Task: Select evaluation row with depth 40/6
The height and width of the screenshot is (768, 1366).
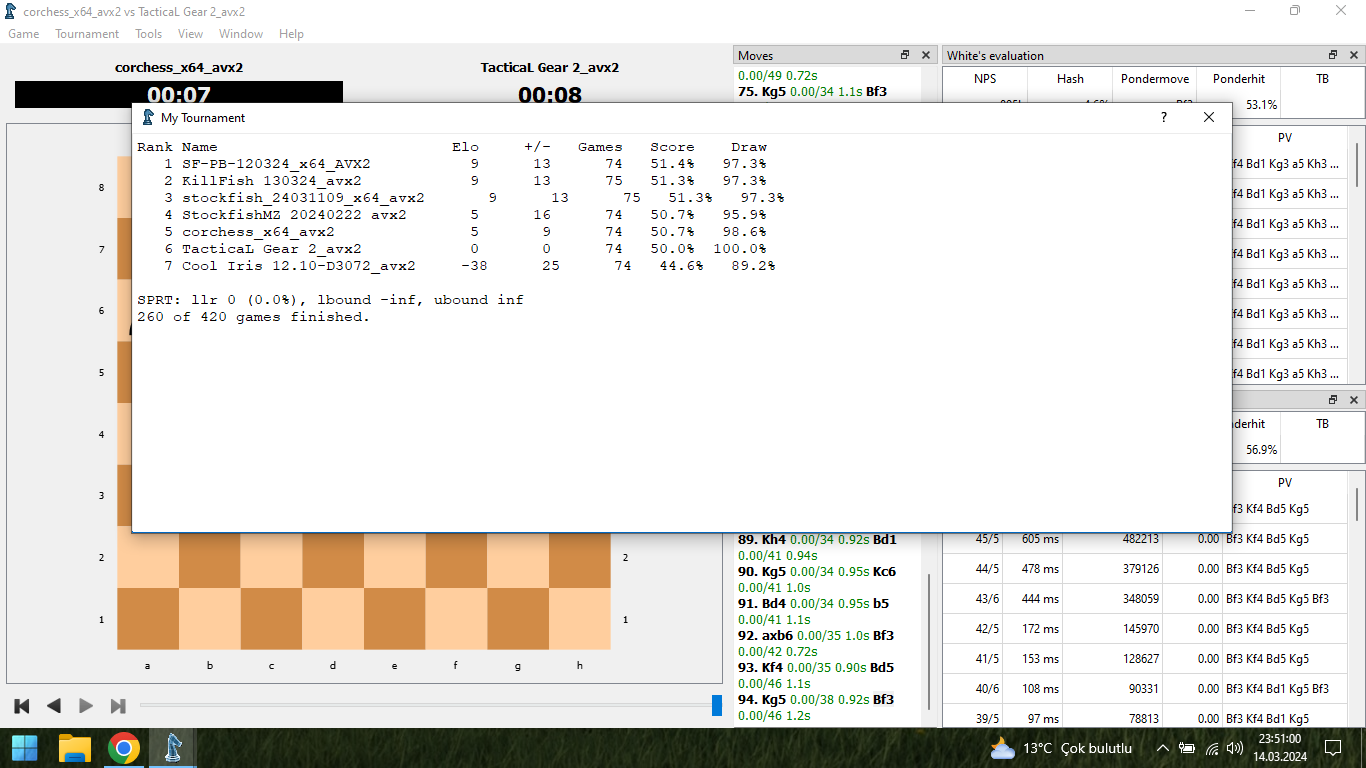Action: [1146, 689]
